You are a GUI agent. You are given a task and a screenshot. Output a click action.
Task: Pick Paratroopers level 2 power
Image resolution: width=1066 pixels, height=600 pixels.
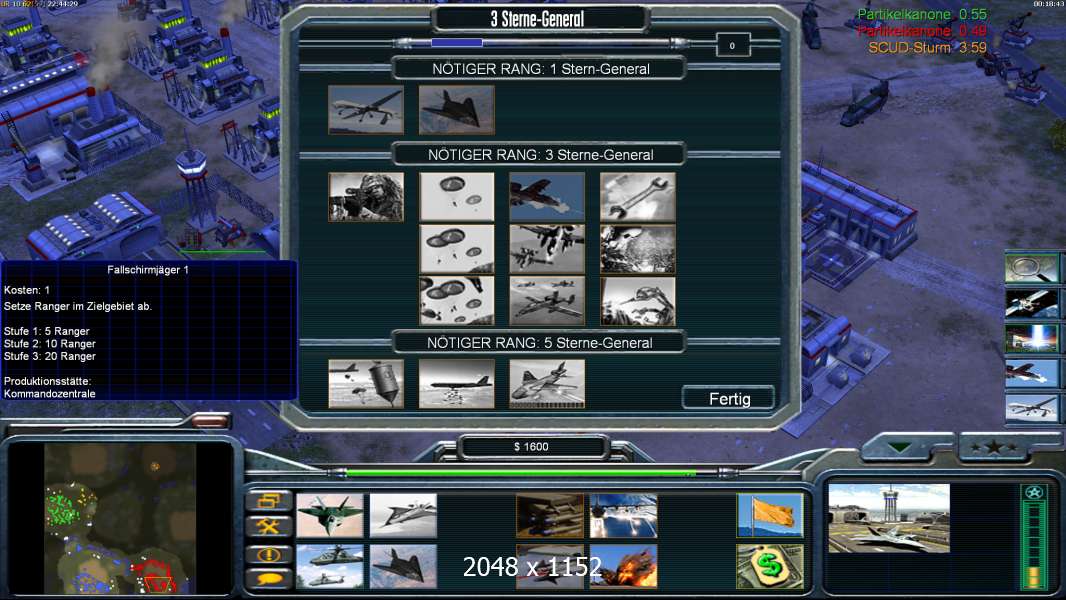(x=457, y=249)
